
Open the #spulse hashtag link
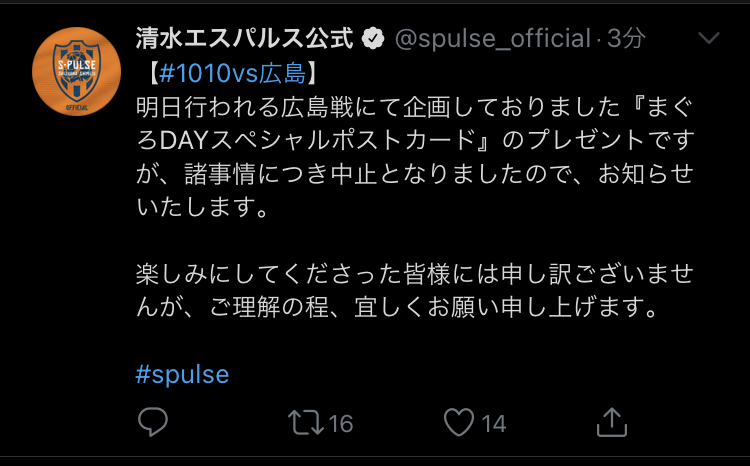point(182,374)
